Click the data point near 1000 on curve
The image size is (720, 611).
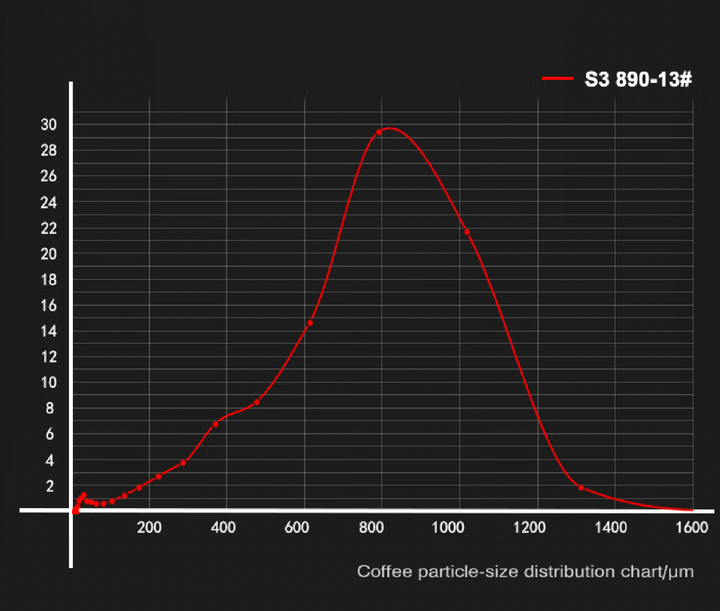coord(467,232)
